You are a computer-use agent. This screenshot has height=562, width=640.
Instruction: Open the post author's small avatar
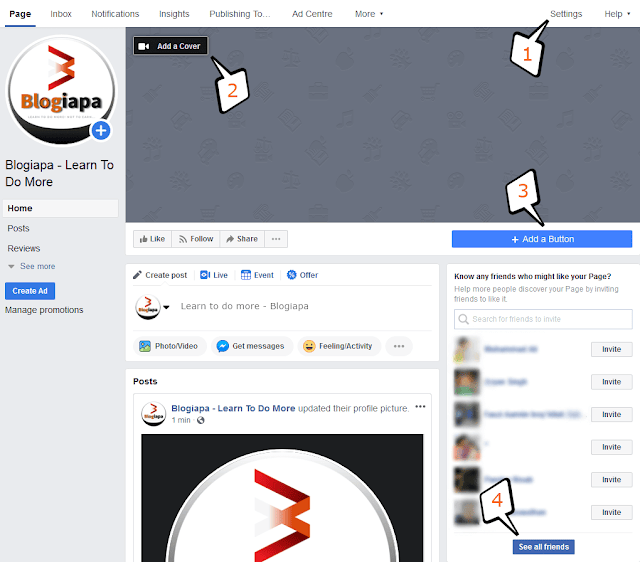153,413
